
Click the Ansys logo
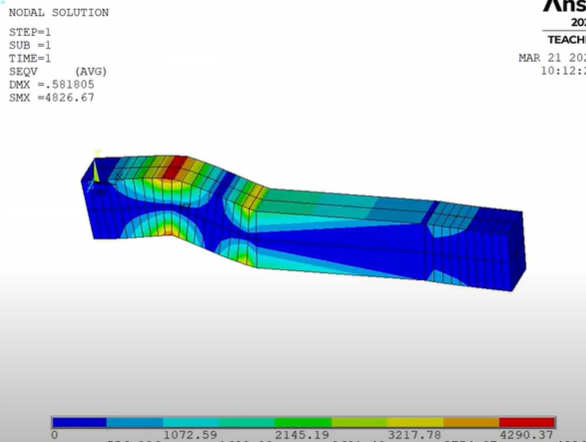click(564, 6)
